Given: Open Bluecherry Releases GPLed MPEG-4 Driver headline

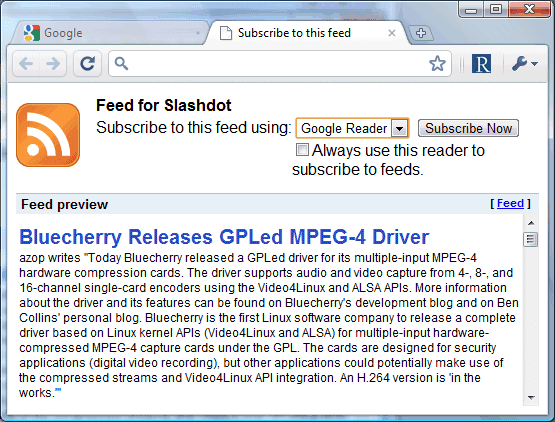Looking at the screenshot, I should (x=224, y=237).
